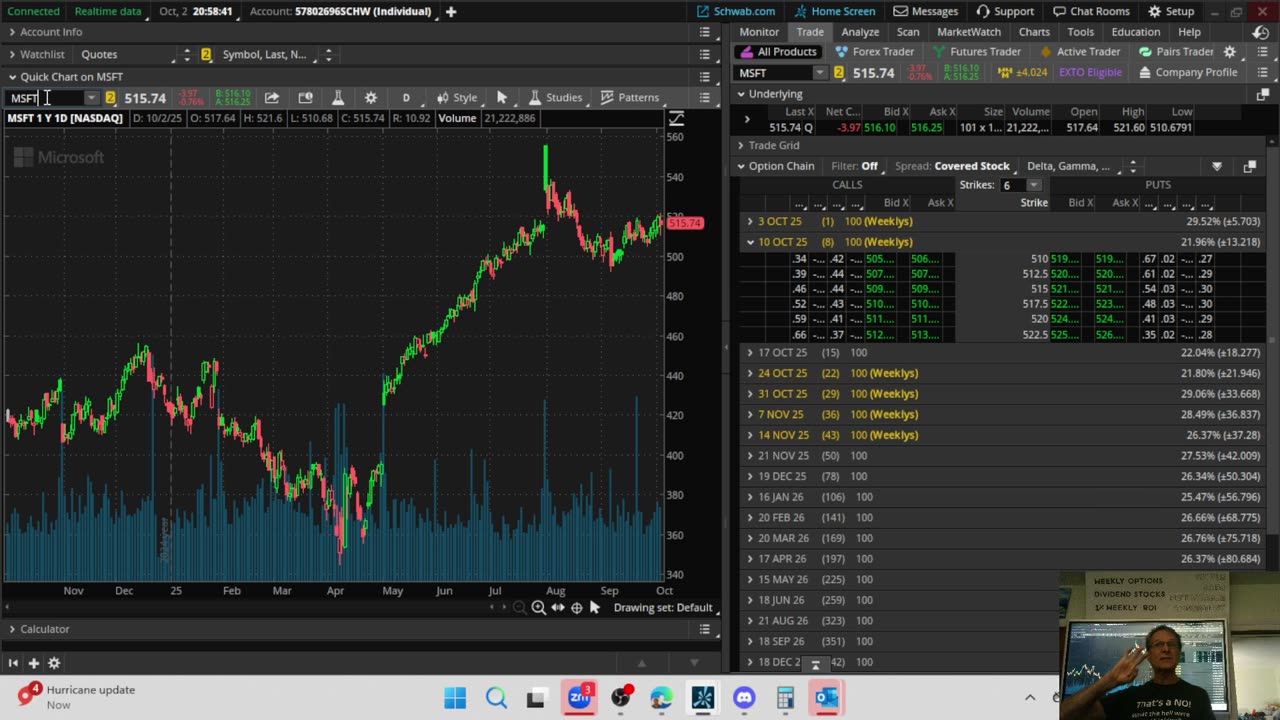Image resolution: width=1280 pixels, height=720 pixels.
Task: Open chart settings gear in Quick Chart
Action: [371, 97]
